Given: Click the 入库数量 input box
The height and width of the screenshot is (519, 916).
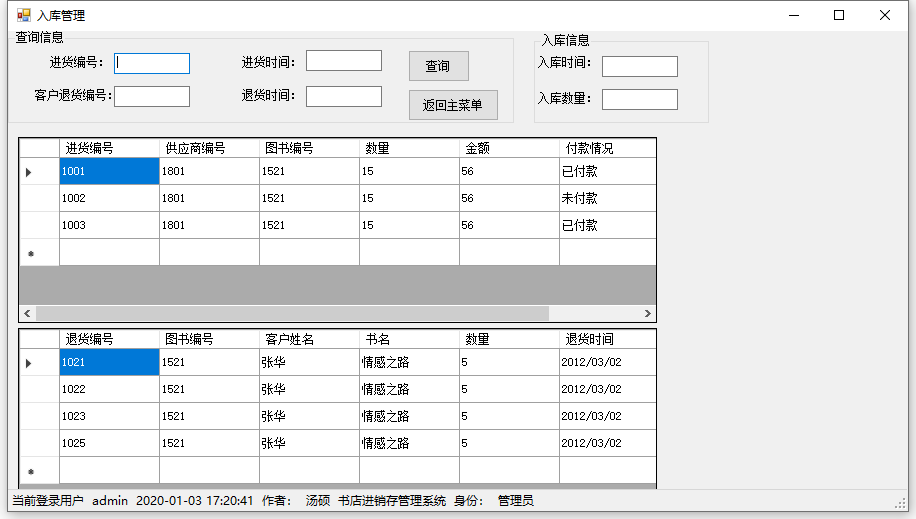Looking at the screenshot, I should [640, 99].
